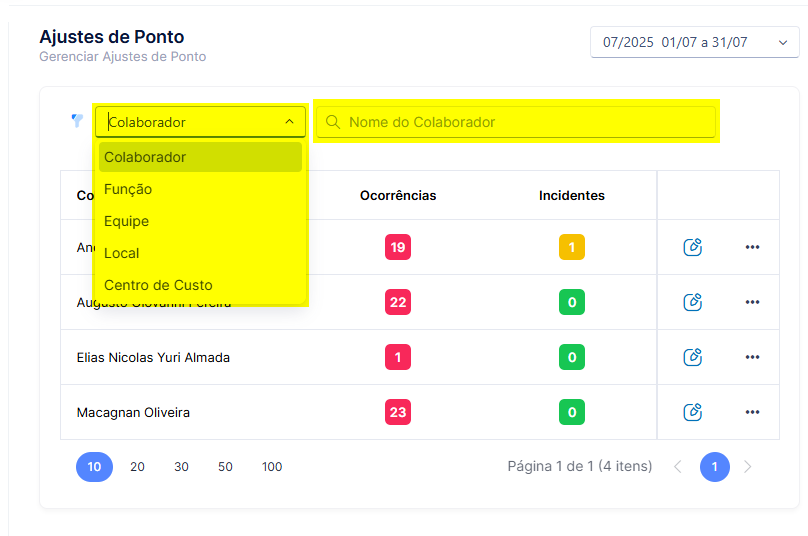Viewport: 808px width, 536px height.
Task: Click edit icon in row with 22 occurrences
Action: coord(693,302)
